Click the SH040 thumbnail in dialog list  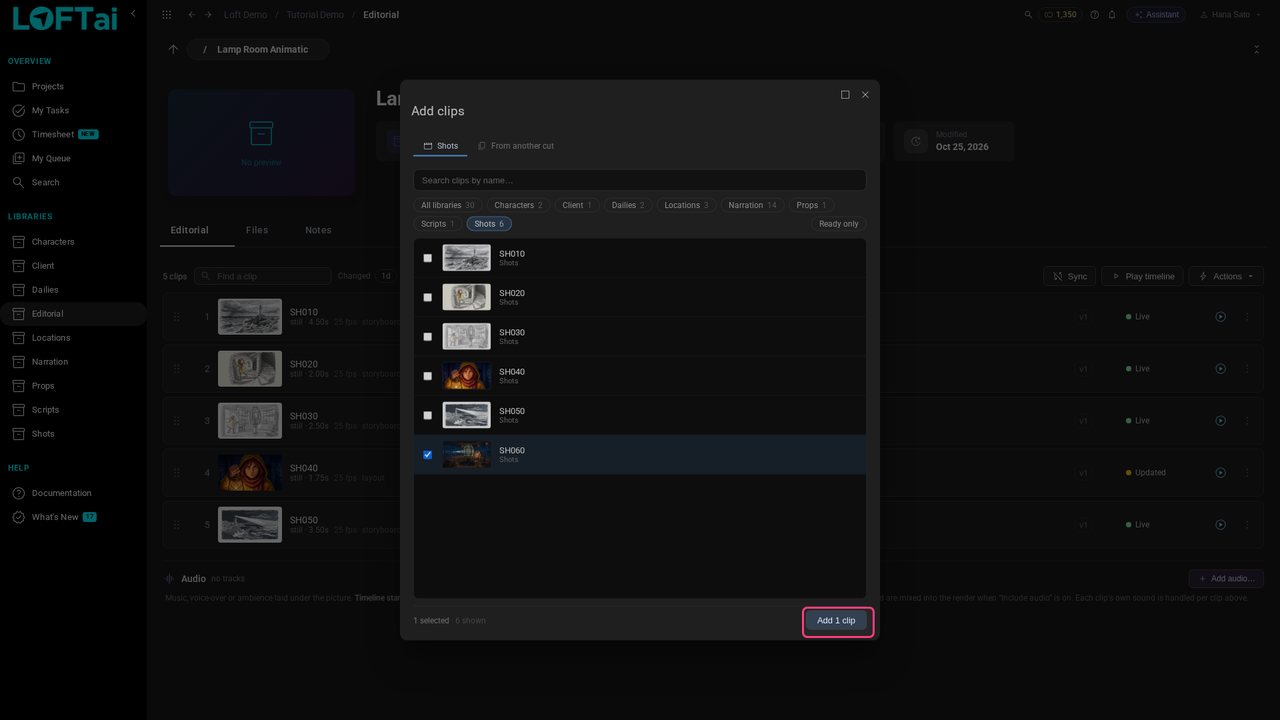(x=467, y=376)
